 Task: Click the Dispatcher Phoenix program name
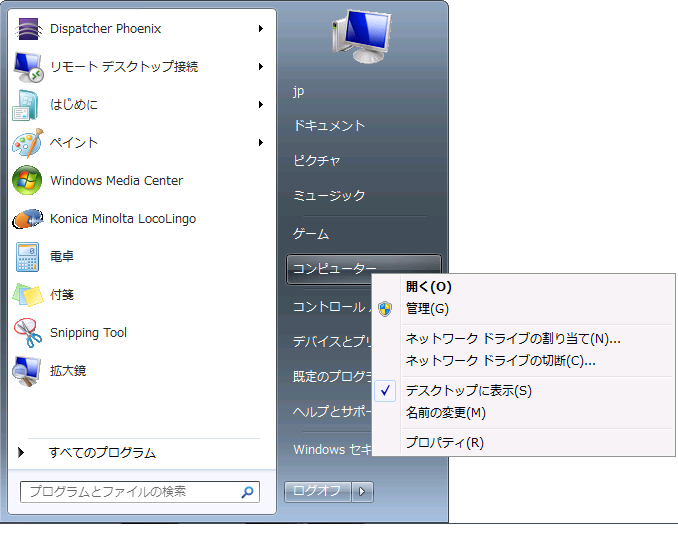tap(106, 29)
